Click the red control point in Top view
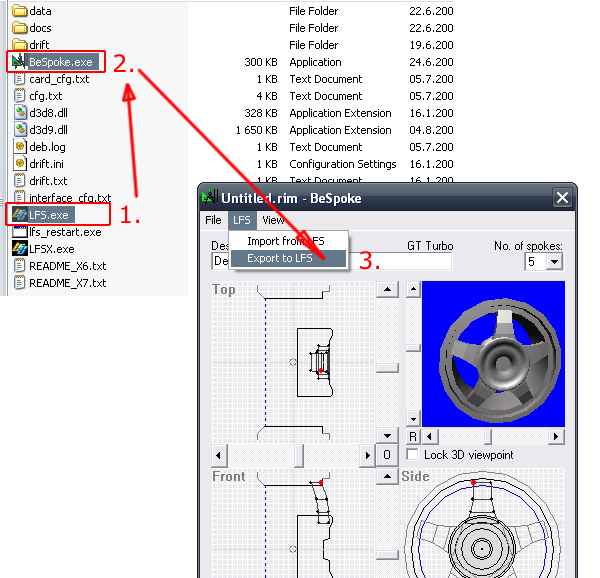 pyautogui.click(x=321, y=370)
